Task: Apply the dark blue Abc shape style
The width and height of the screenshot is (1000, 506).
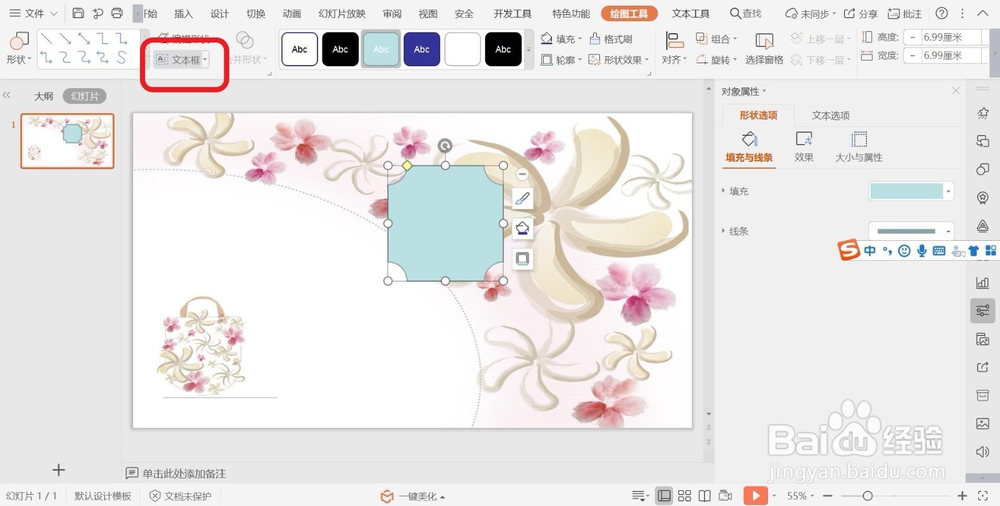Action: click(x=422, y=49)
